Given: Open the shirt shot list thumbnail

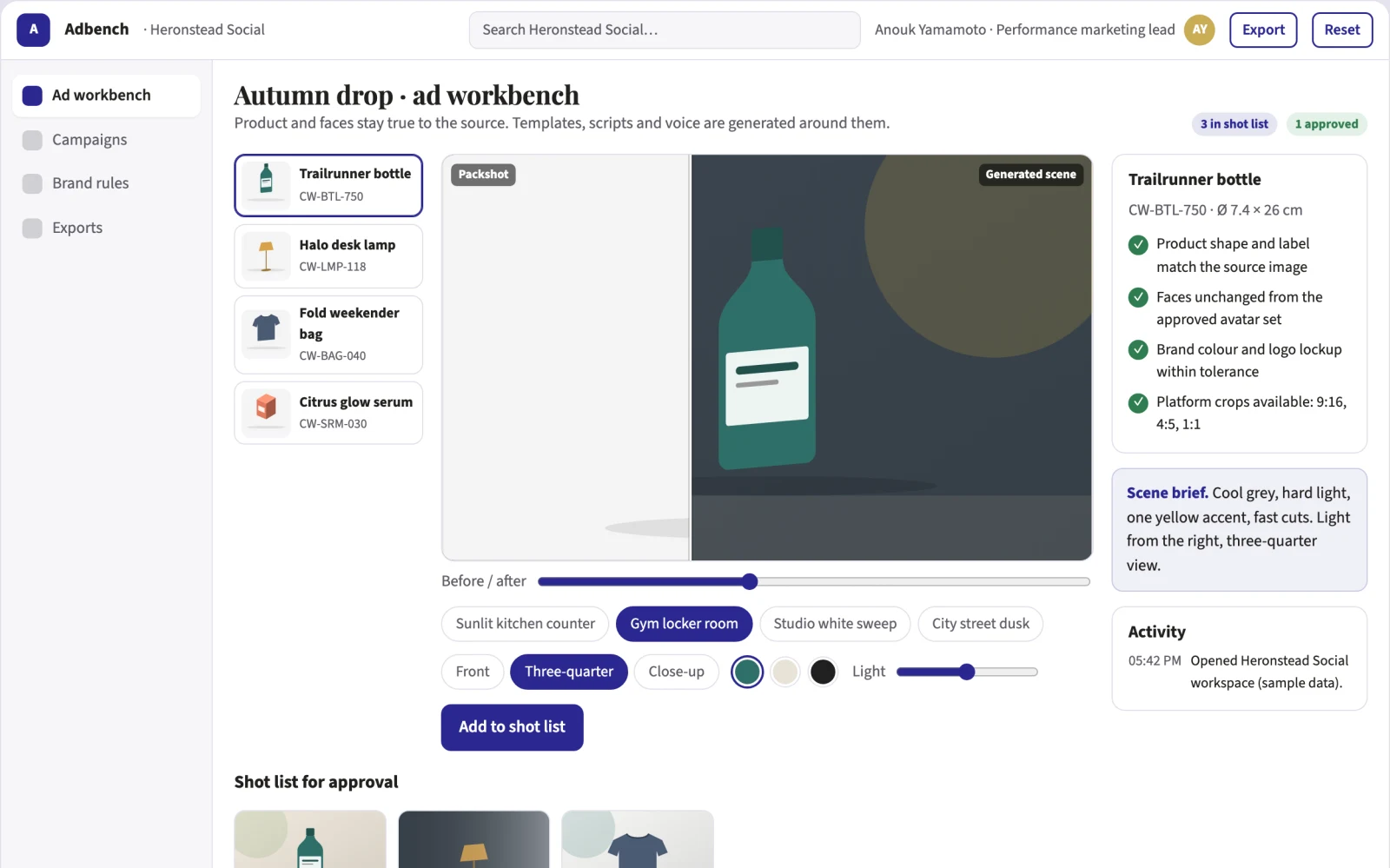Looking at the screenshot, I should click(x=638, y=839).
